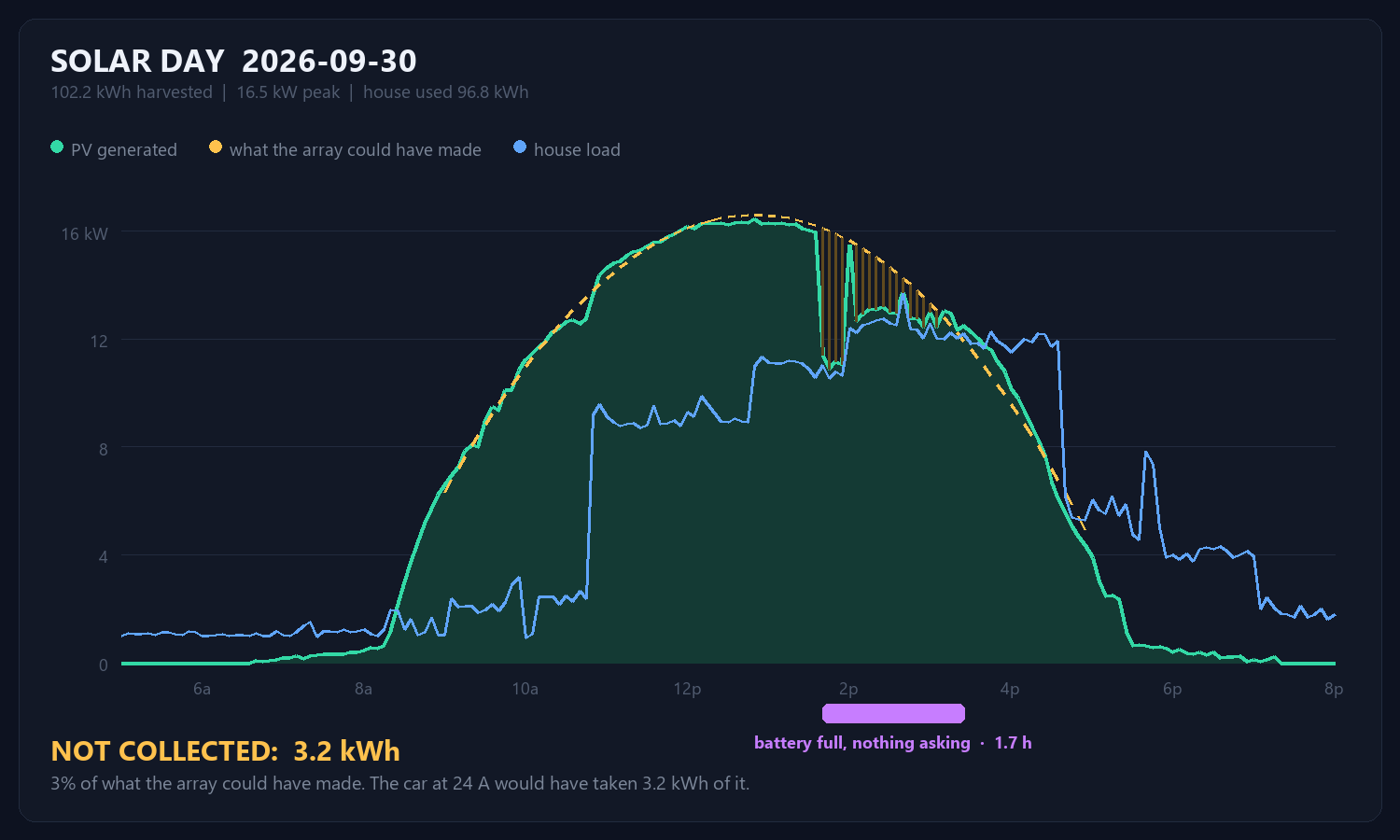This screenshot has width=1400, height=840.
Task: Select the 'PV generated' legend label
Action: point(124,149)
